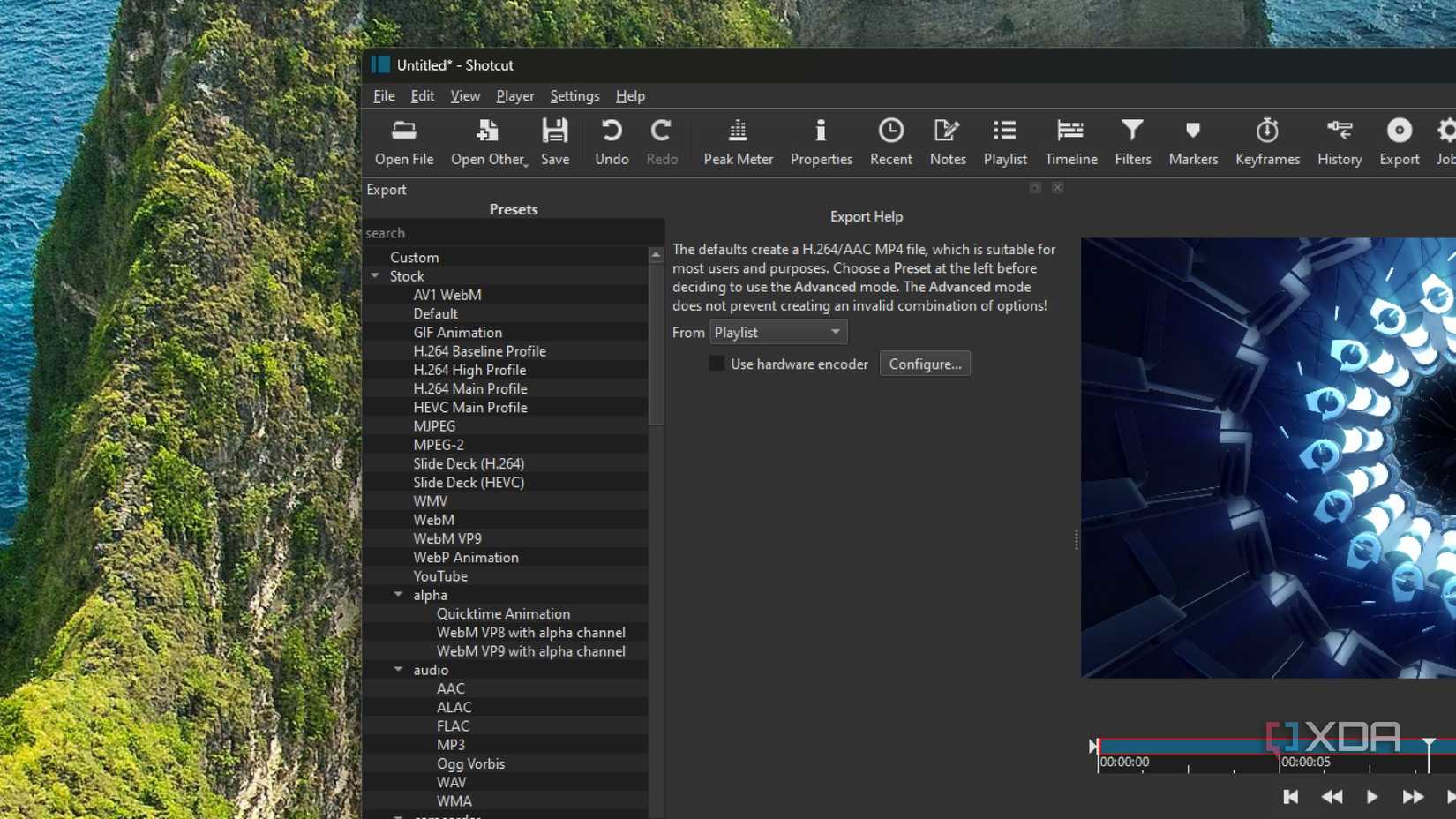Viewport: 1456px width, 819px height.
Task: Collapse the Stock presets group
Action: click(376, 275)
